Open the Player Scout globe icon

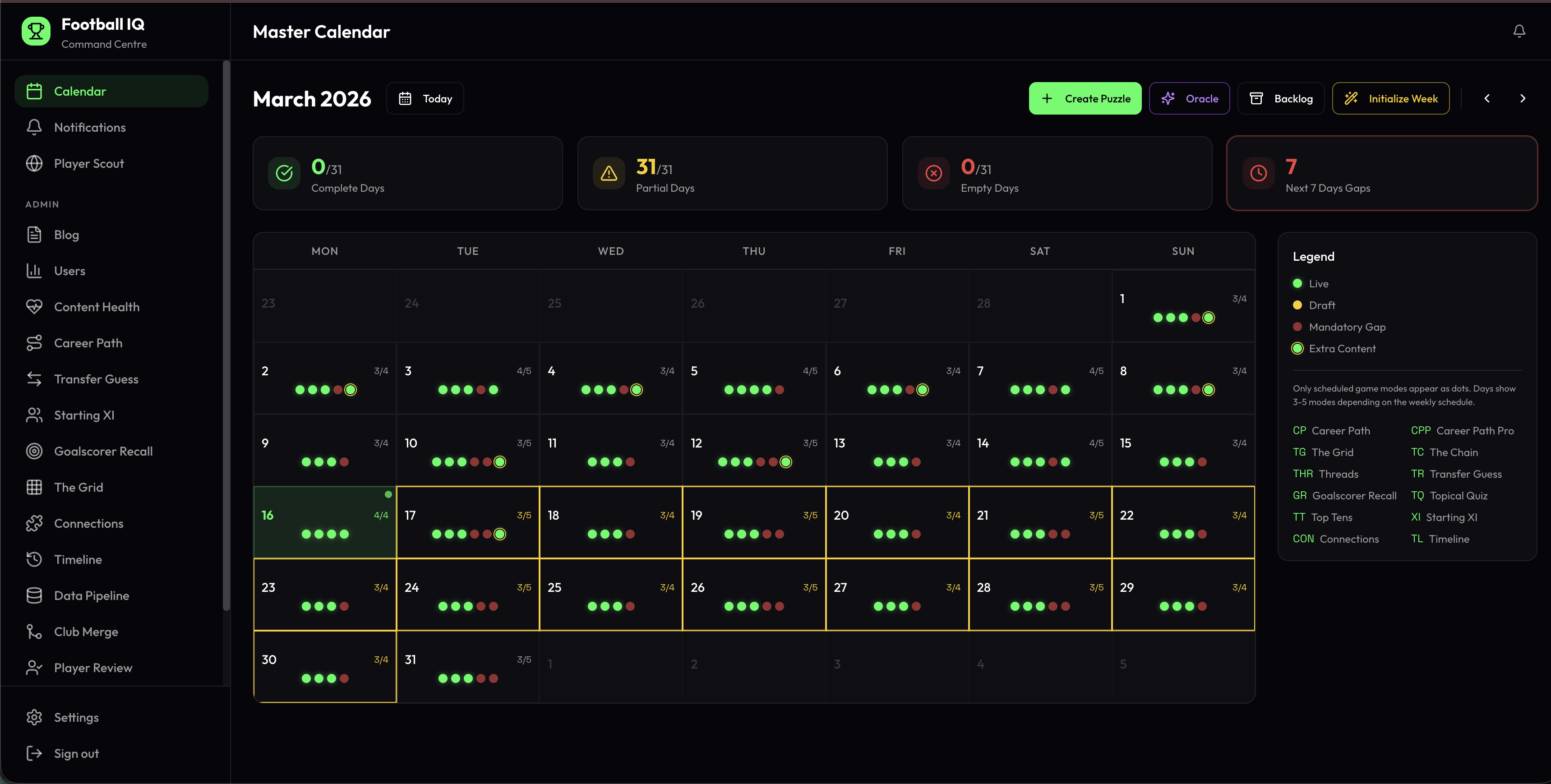click(x=34, y=163)
